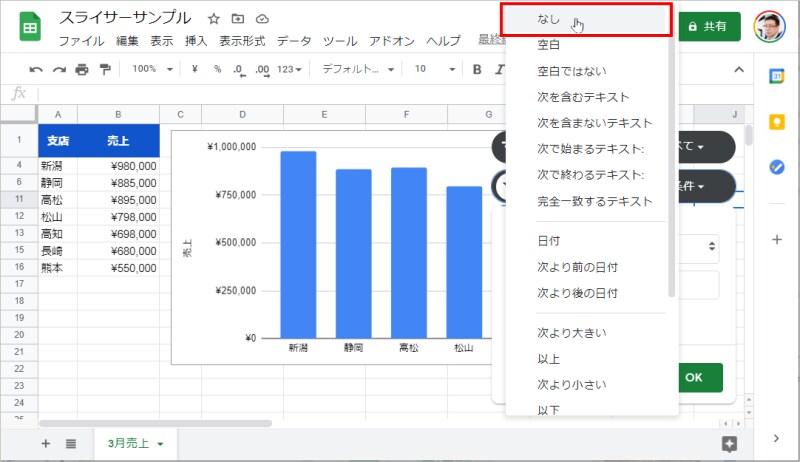The width and height of the screenshot is (800, 462).
Task: Open the データ menu
Action: 294,41
